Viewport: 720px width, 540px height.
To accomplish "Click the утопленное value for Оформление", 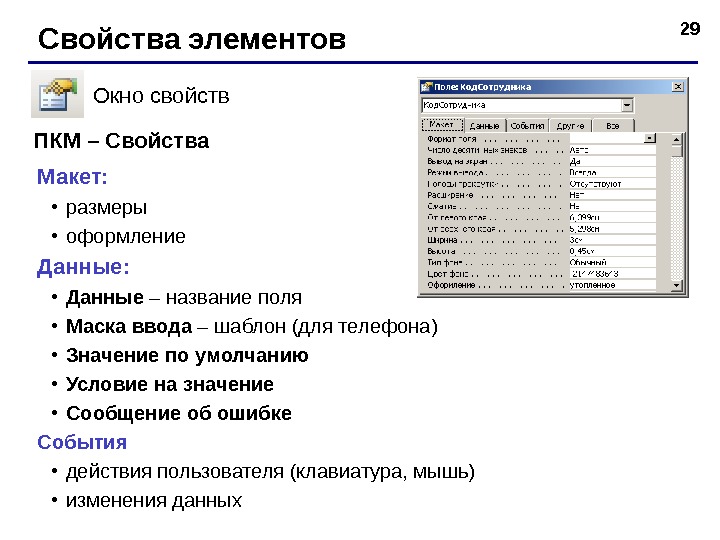I will click(612, 285).
